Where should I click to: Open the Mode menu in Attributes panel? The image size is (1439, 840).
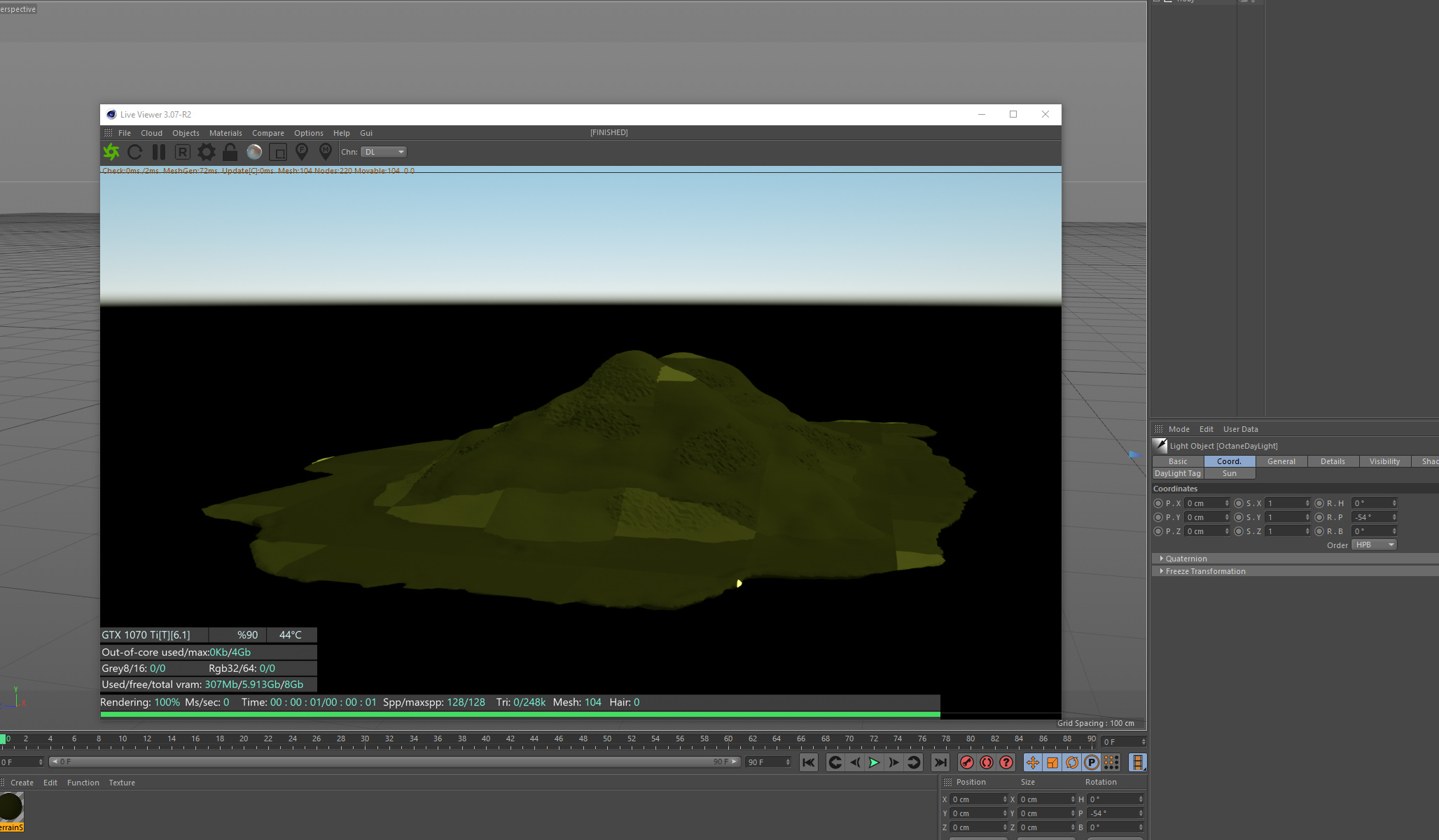1179,429
